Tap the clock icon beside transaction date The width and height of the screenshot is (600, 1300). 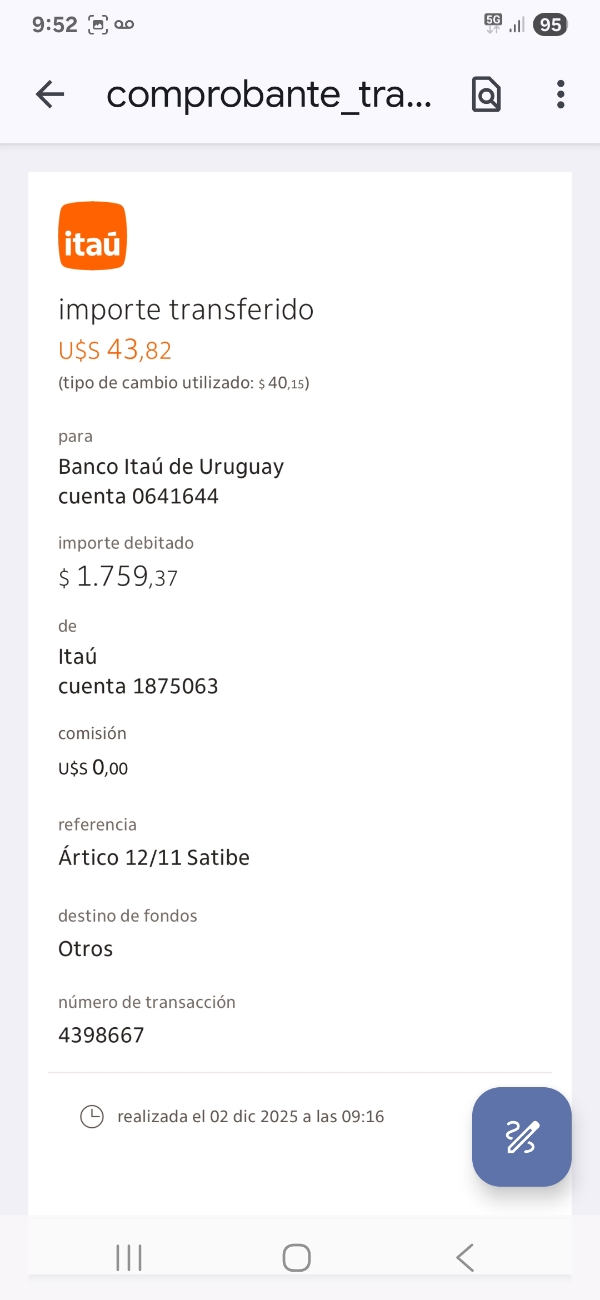(x=91, y=1116)
